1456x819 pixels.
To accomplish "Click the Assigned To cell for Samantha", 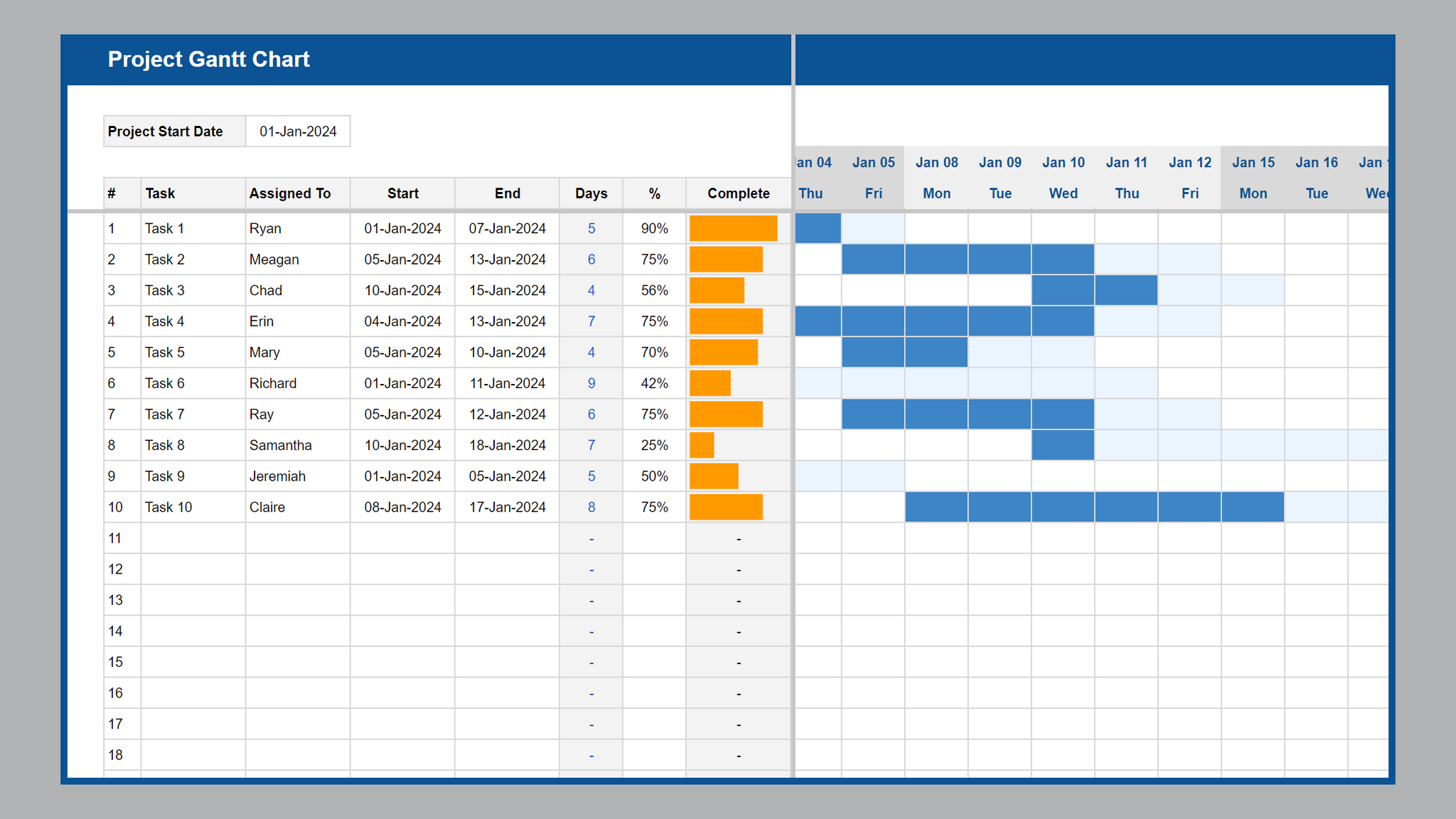I will pyautogui.click(x=280, y=445).
